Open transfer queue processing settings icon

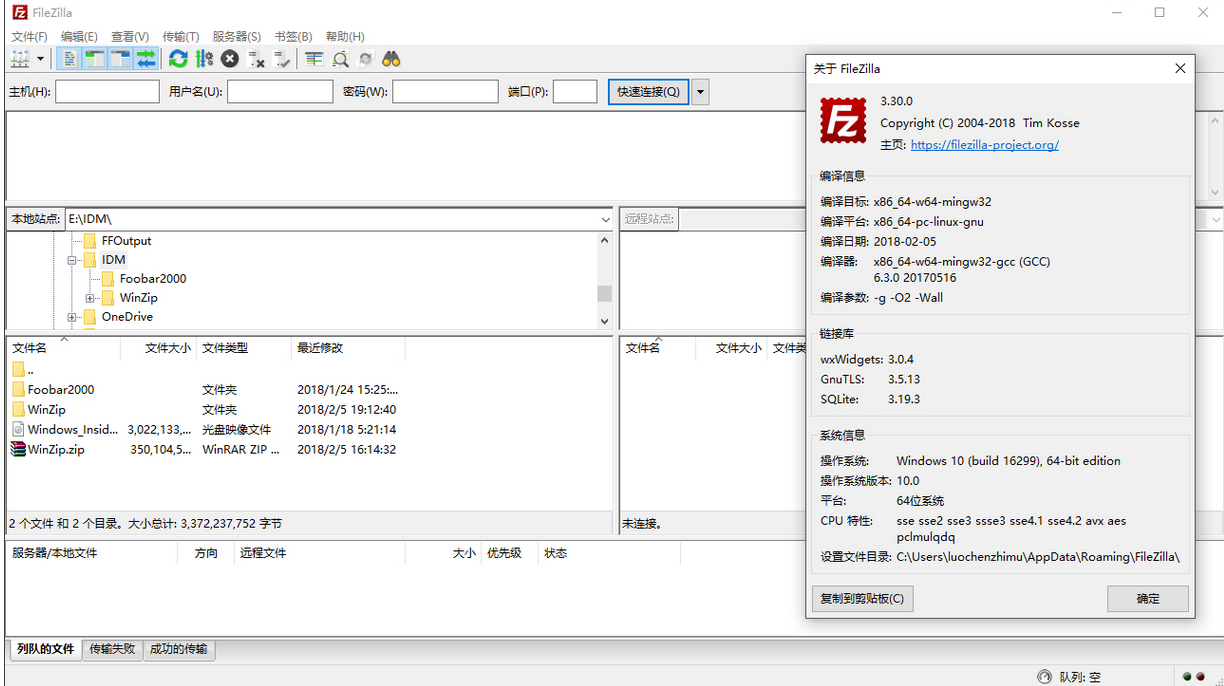click(204, 58)
